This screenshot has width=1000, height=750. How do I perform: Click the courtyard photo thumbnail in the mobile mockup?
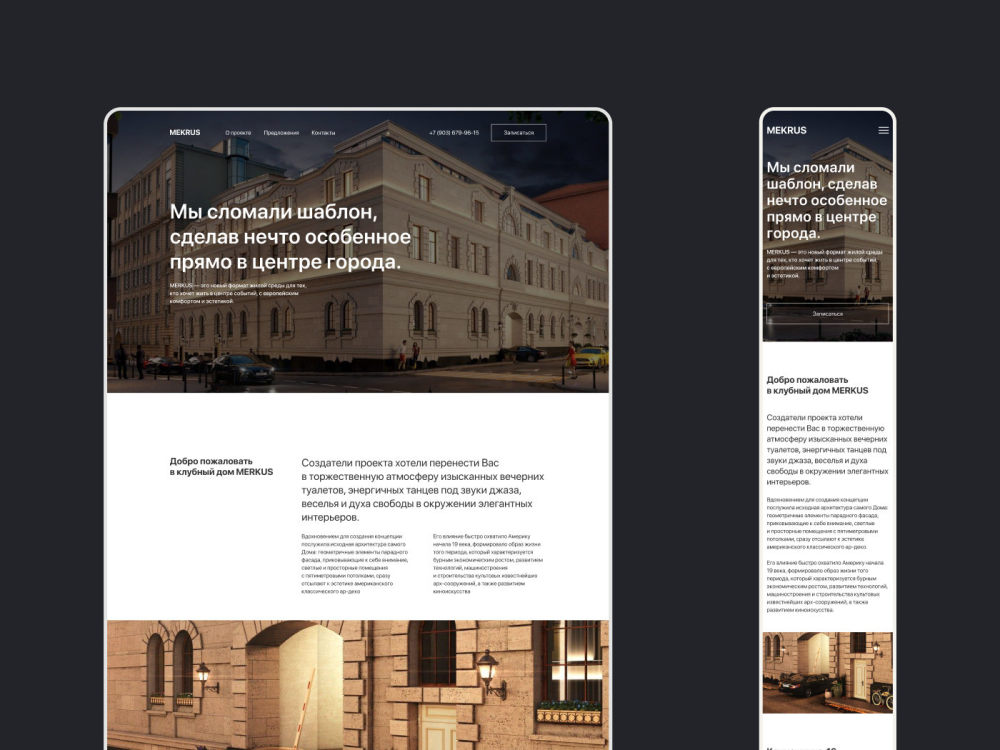pyautogui.click(x=827, y=672)
